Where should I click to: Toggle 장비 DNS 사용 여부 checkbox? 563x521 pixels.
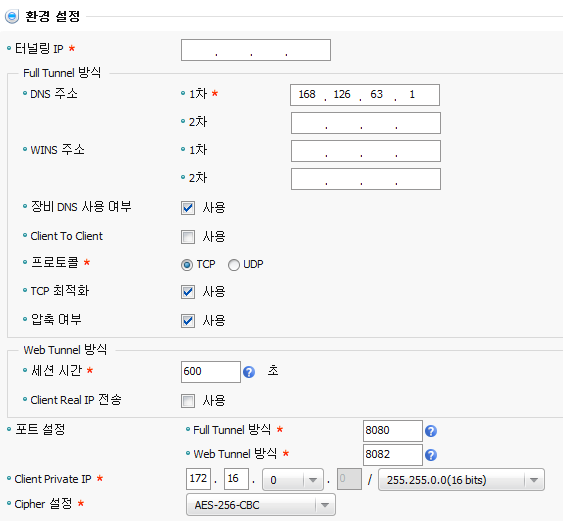[188, 208]
